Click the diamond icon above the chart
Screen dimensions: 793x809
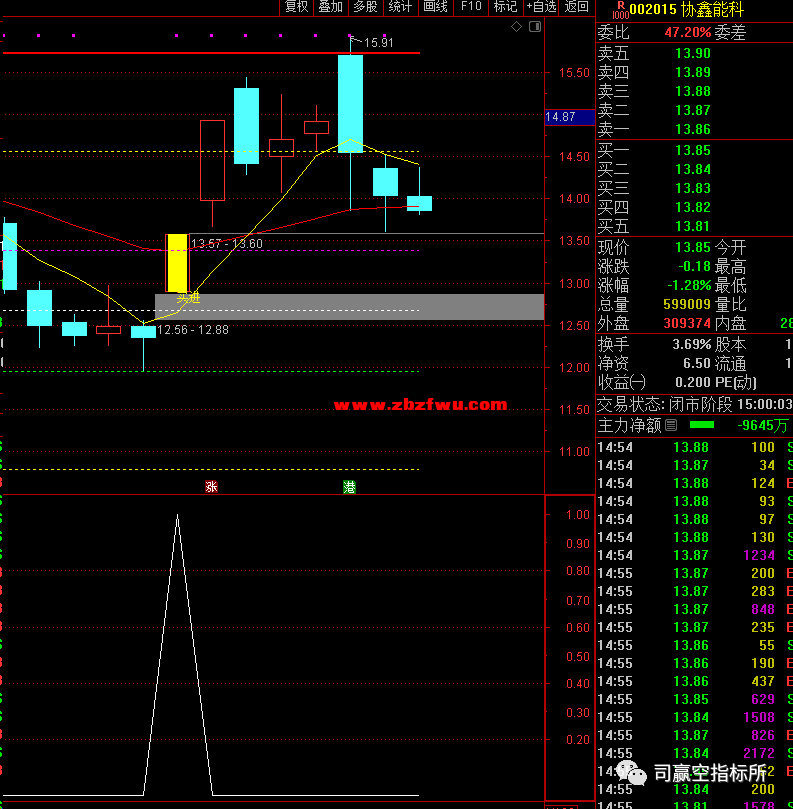click(x=516, y=27)
